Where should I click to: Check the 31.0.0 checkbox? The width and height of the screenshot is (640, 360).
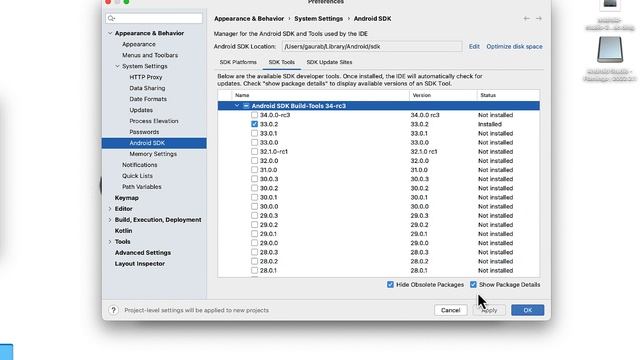254,170
